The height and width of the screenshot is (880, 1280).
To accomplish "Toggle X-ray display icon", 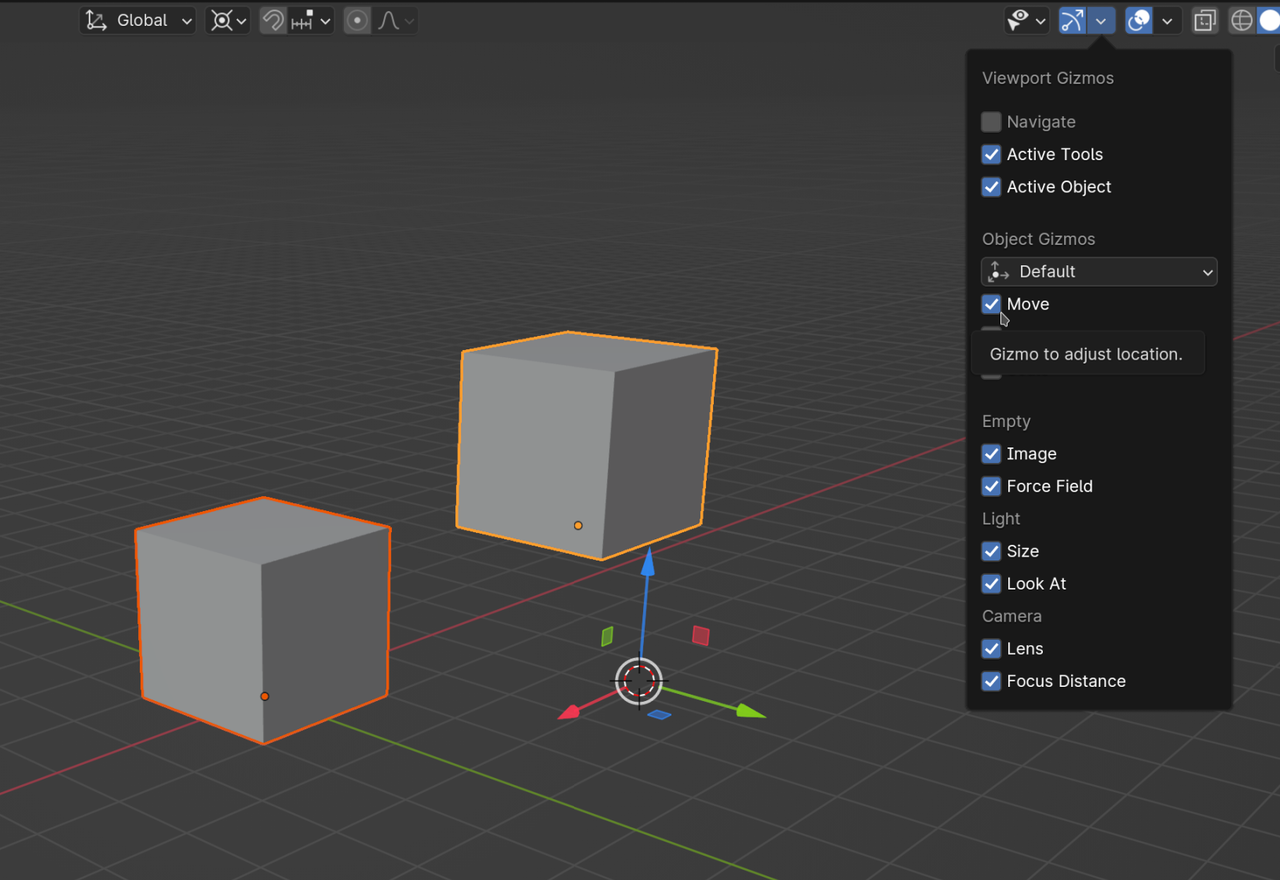I will click(1205, 21).
